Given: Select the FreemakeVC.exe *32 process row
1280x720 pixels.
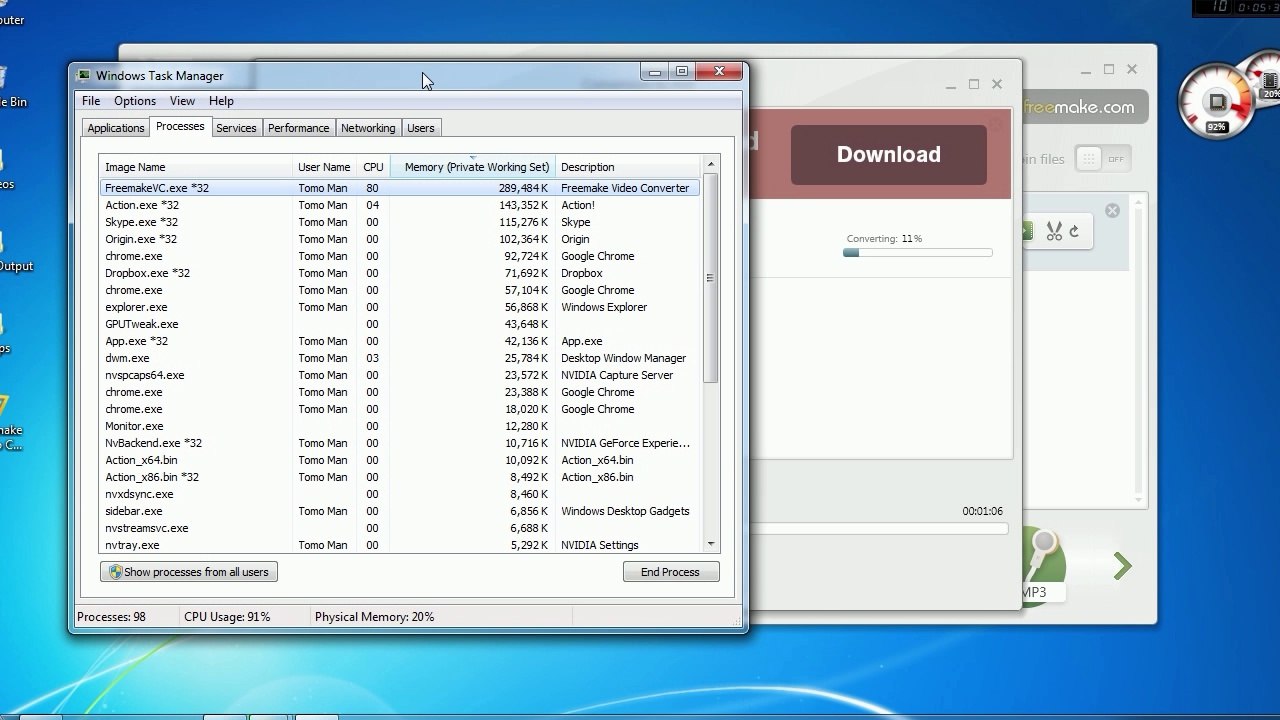Looking at the screenshot, I should pyautogui.click(x=400, y=188).
